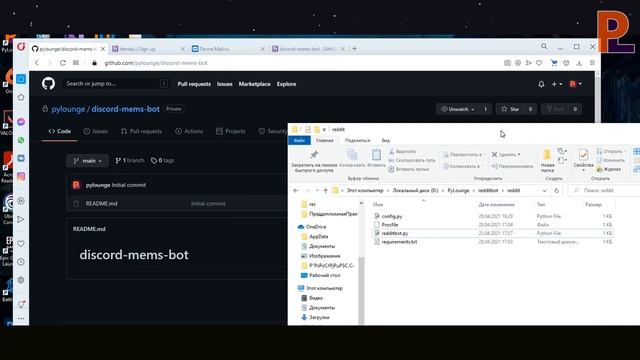This screenshot has width=640, height=360.
Task: Open Messenger in Opera sidebar
Action: click(x=21, y=122)
